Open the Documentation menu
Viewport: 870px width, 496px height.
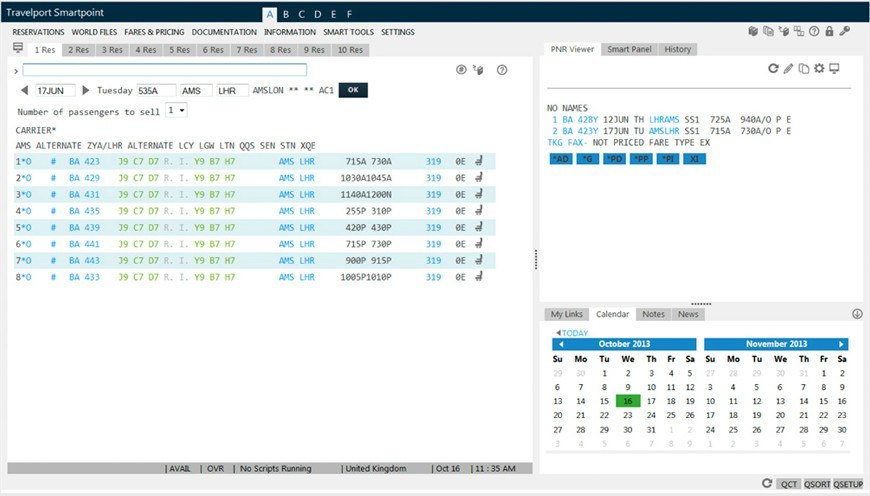[224, 32]
